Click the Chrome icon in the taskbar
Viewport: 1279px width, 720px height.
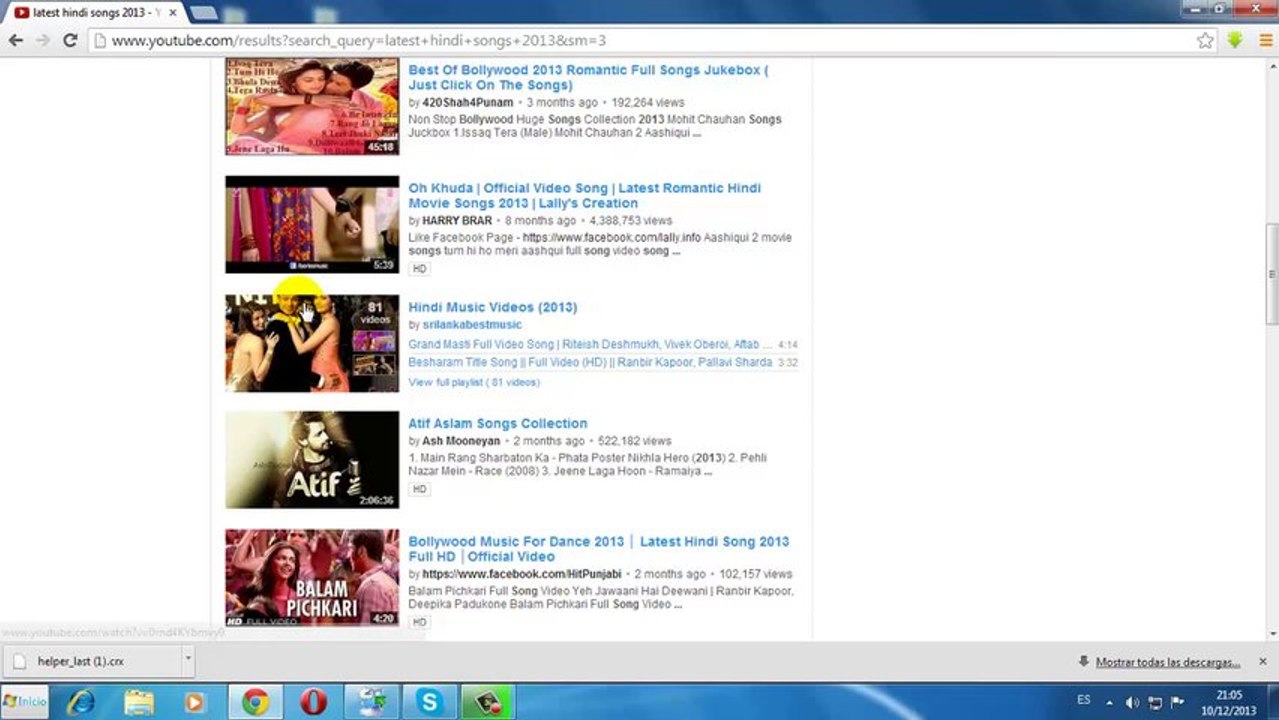coord(255,702)
